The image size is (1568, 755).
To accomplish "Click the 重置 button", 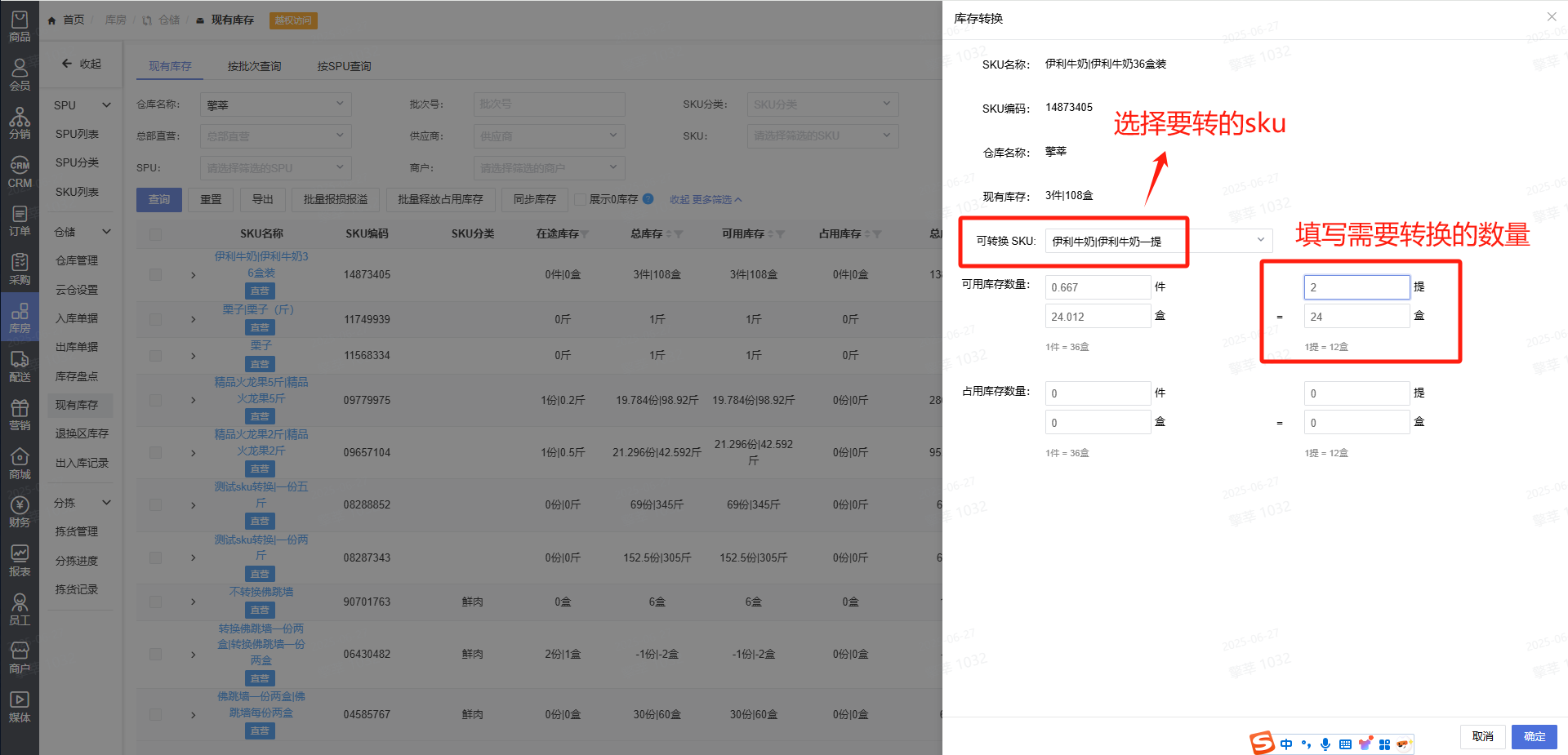I will point(211,199).
